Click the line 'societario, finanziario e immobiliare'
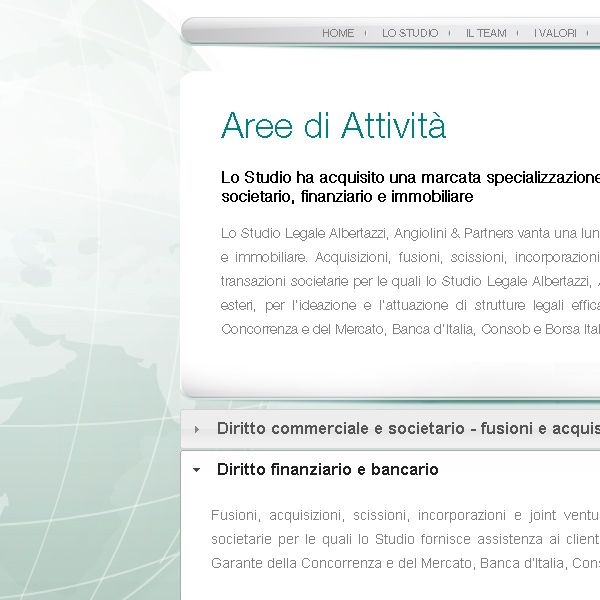This screenshot has height=600, width=600. [347, 197]
